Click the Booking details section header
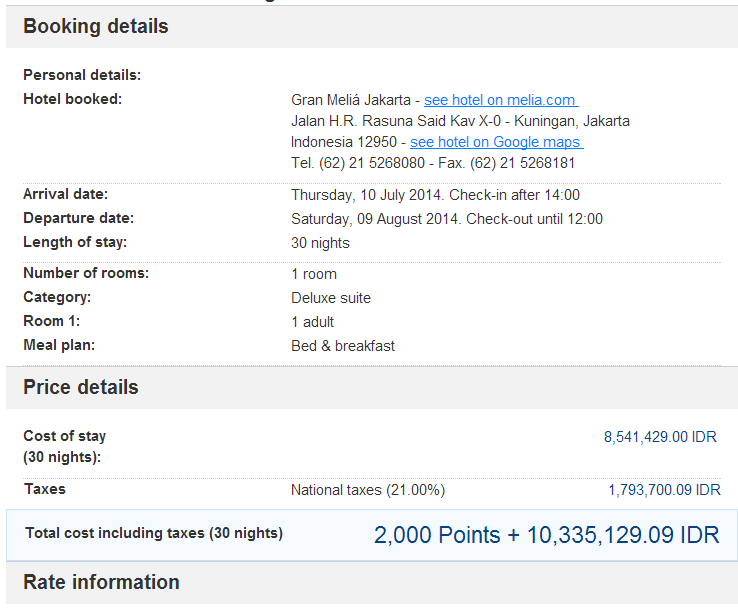Screen dimensions: 738x608 (96, 27)
